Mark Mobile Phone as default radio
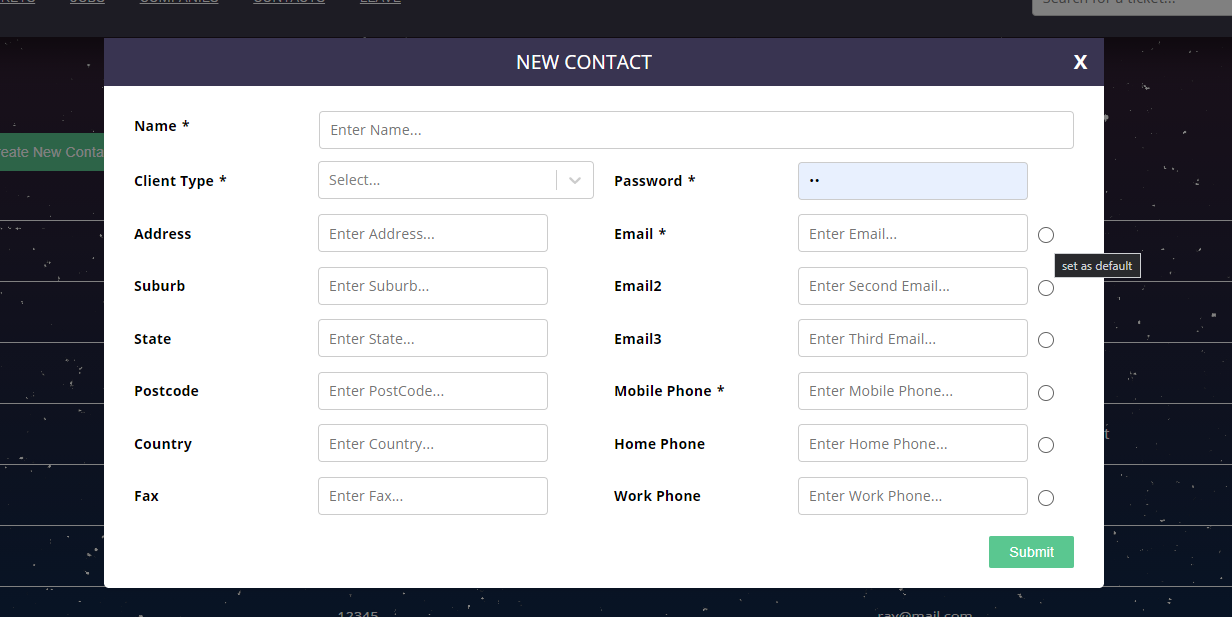The image size is (1232, 617). (x=1046, y=393)
